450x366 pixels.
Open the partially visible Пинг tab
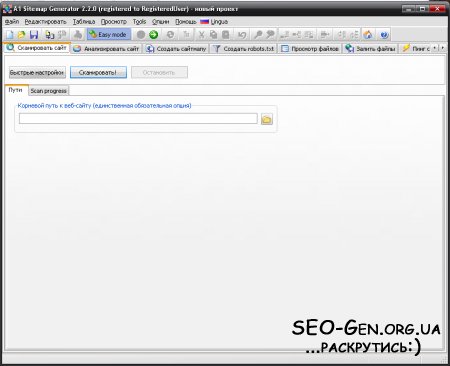tap(416, 49)
